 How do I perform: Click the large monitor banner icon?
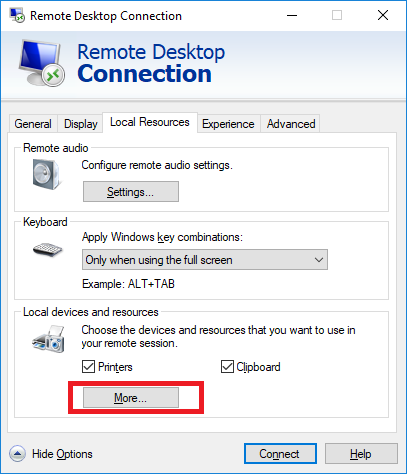click(41, 63)
